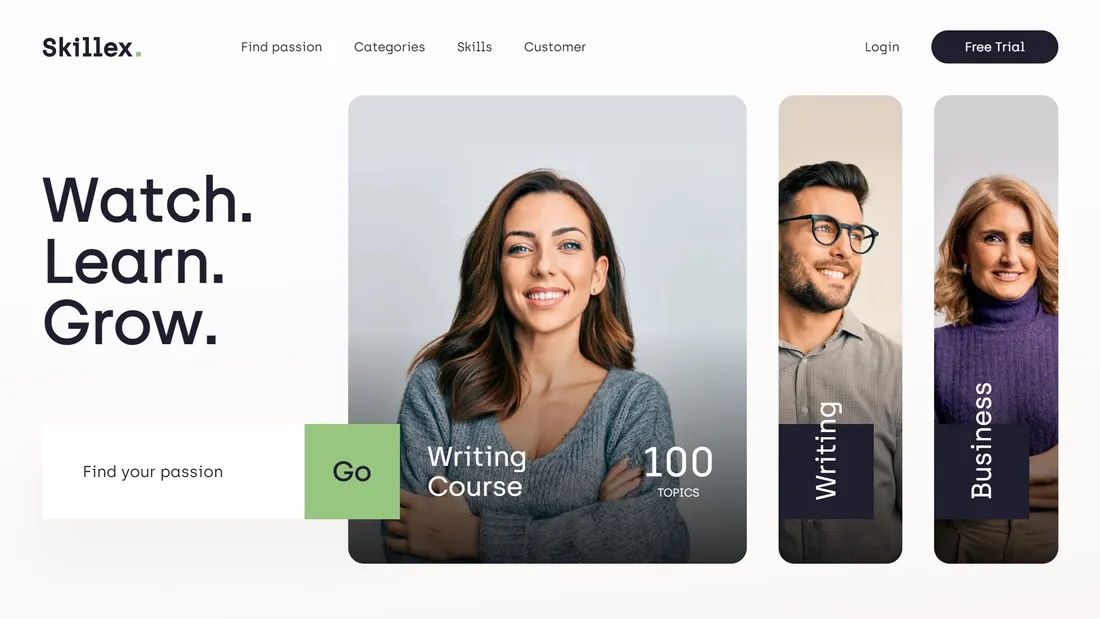Open the Categories navigation item
1100x619 pixels.
pyautogui.click(x=389, y=47)
